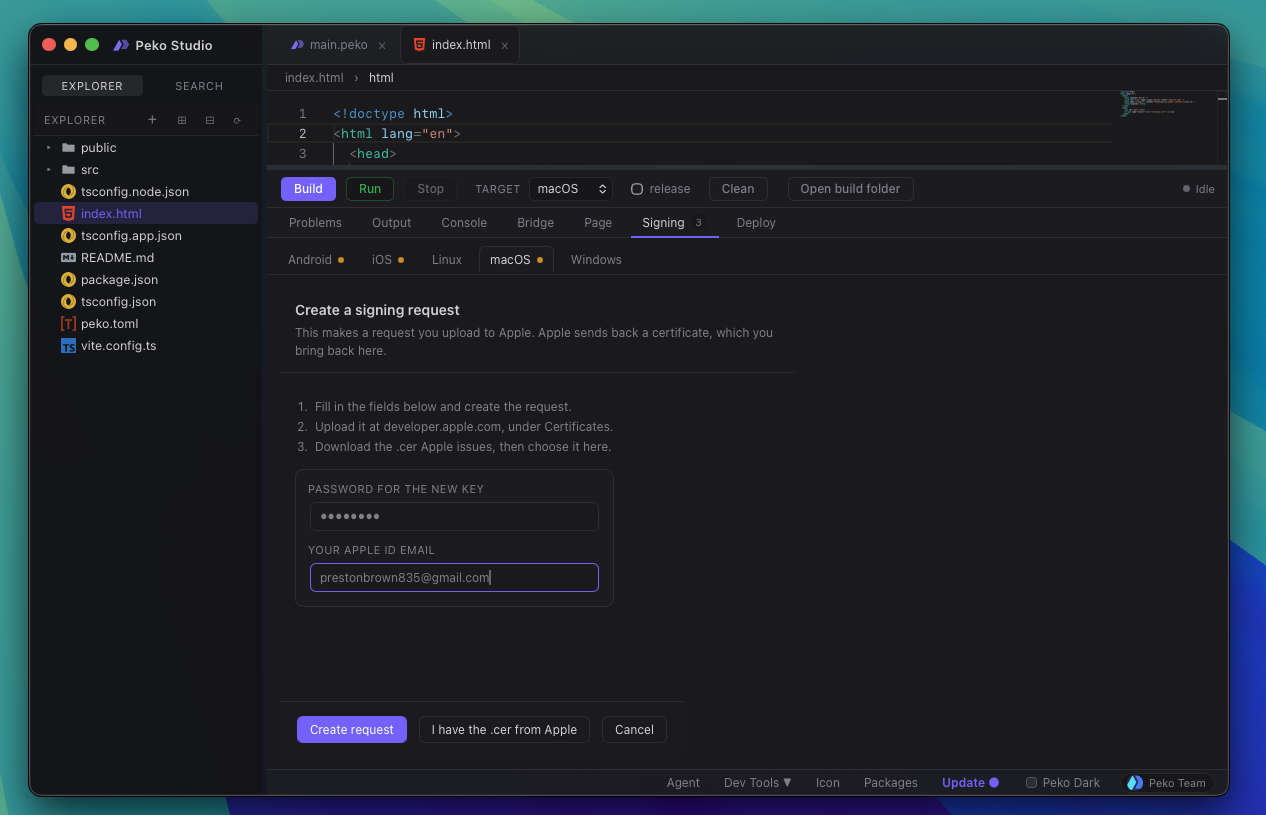Click the yellow icon beside tsconfig.app.json

68,235
